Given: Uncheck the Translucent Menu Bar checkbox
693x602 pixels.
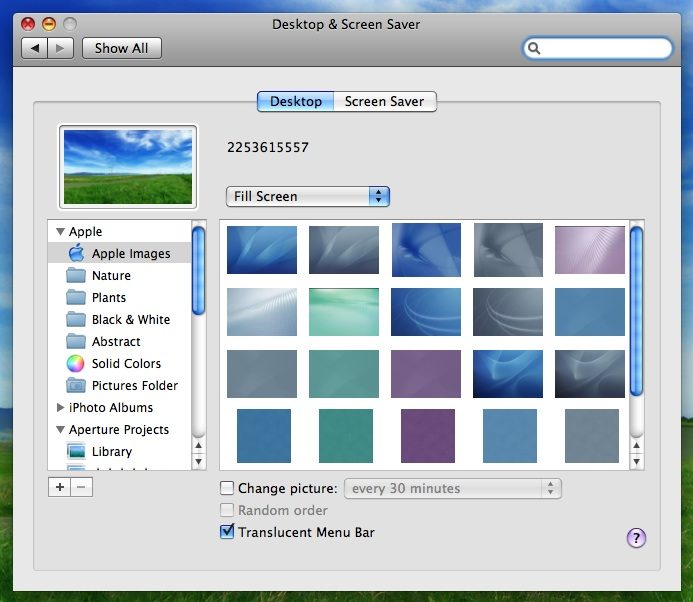Looking at the screenshot, I should [227, 531].
